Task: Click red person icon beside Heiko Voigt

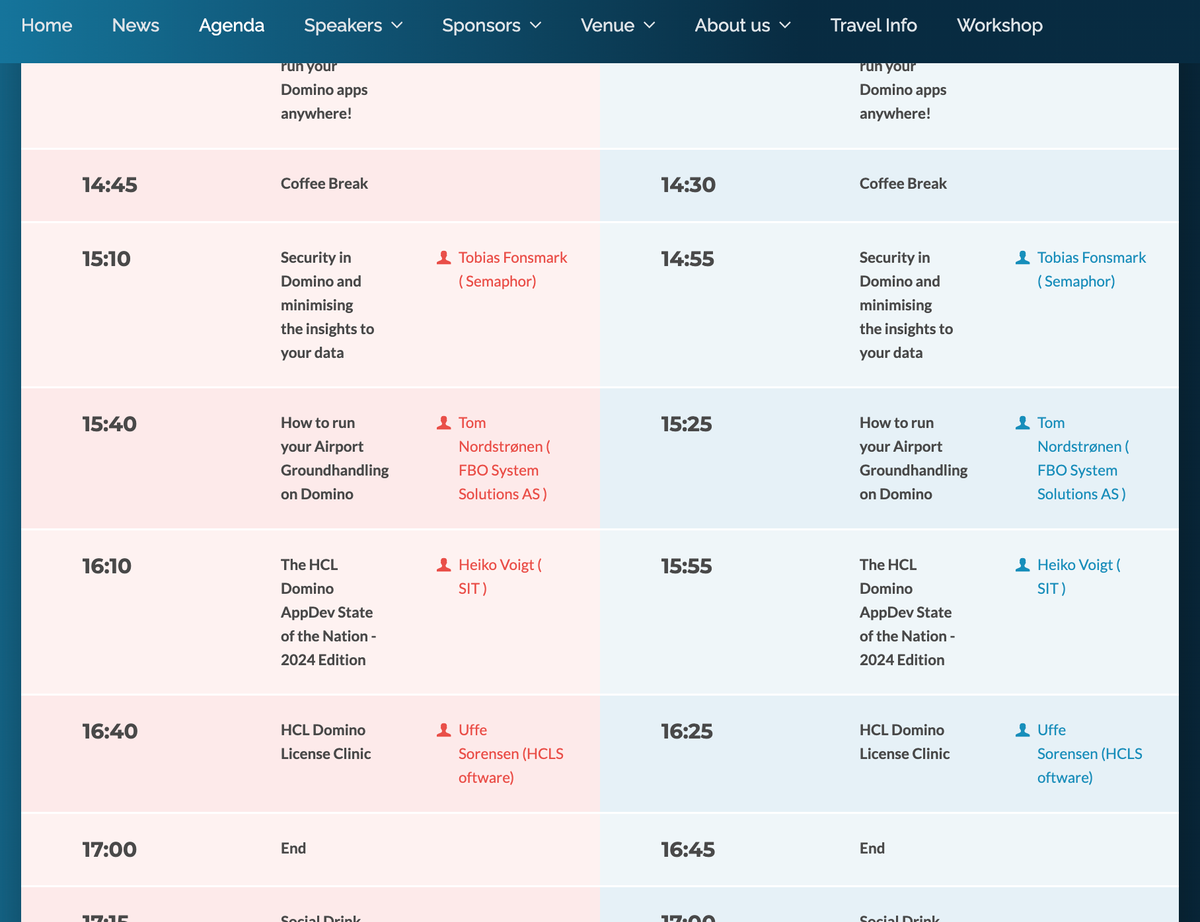Action: (x=444, y=565)
